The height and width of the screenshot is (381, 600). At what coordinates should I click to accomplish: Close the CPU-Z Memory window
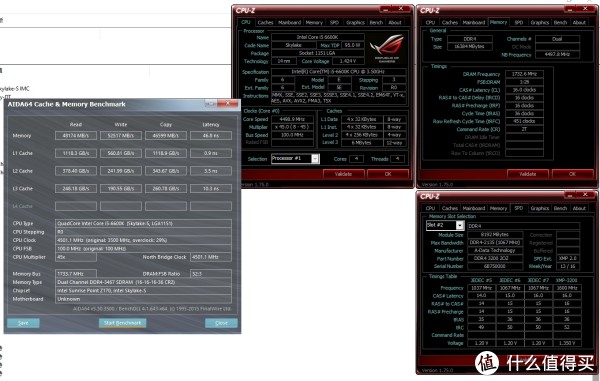point(585,9)
